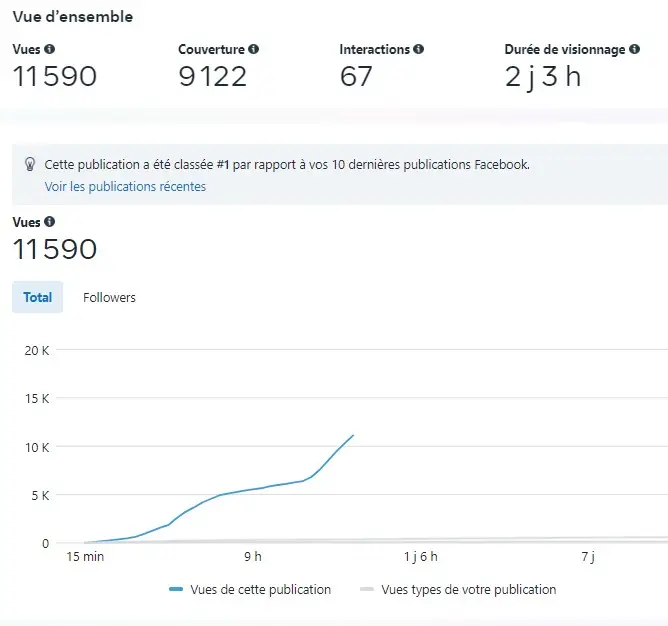Image resolution: width=668 pixels, height=626 pixels.
Task: Toggle the Vues de cette publication legend label
Action: click(260, 590)
